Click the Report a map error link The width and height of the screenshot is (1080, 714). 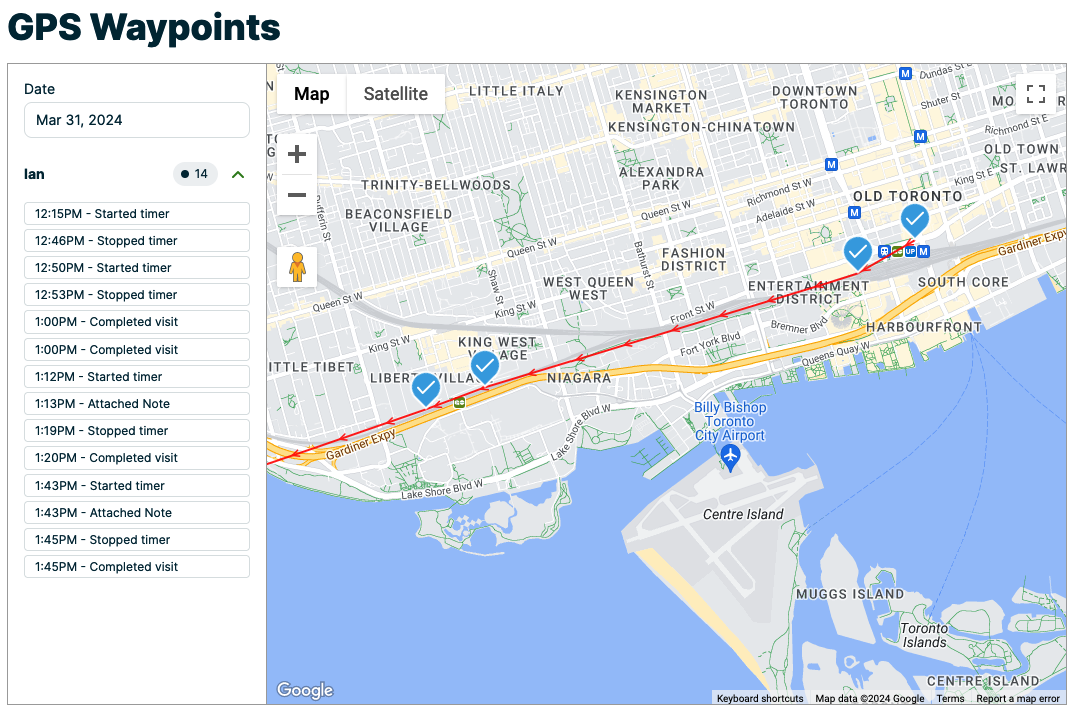click(x=1018, y=698)
